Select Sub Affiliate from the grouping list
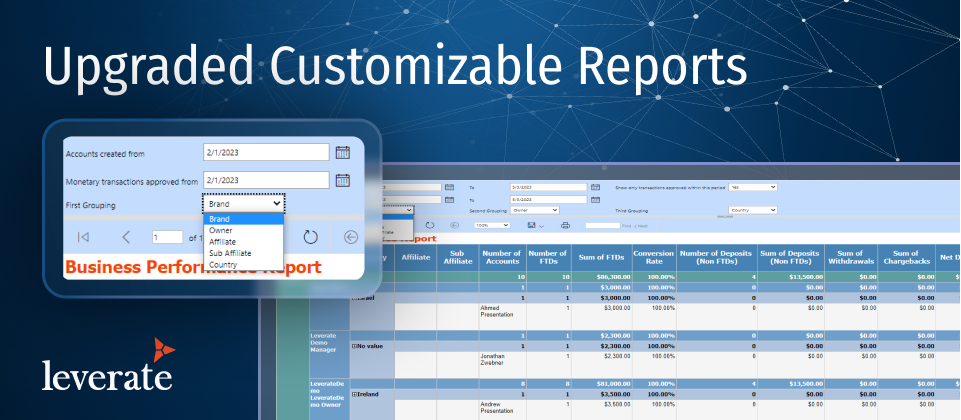The width and height of the screenshot is (961, 420). point(231,253)
